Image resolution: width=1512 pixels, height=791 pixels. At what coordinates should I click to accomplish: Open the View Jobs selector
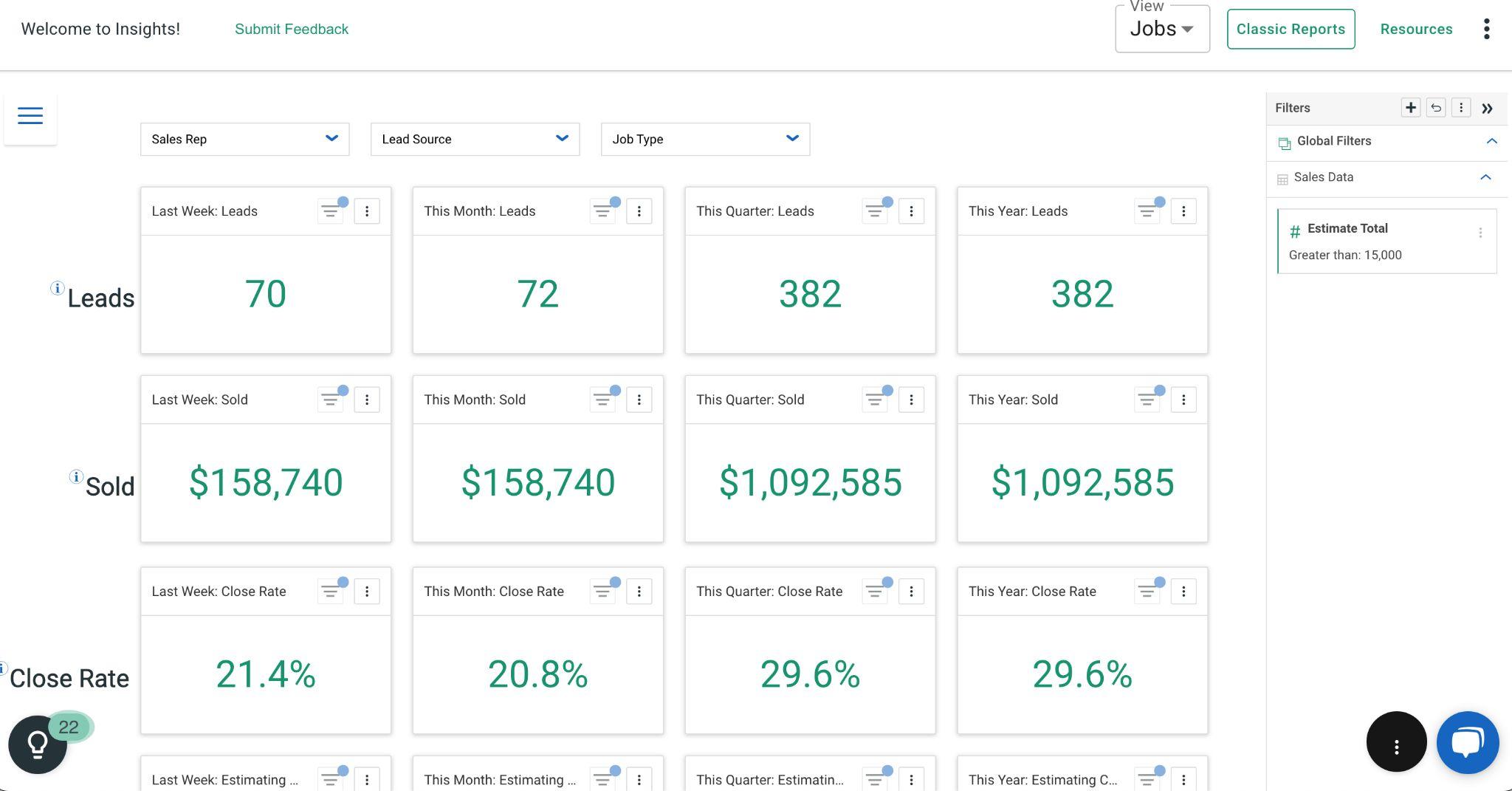(x=1161, y=30)
